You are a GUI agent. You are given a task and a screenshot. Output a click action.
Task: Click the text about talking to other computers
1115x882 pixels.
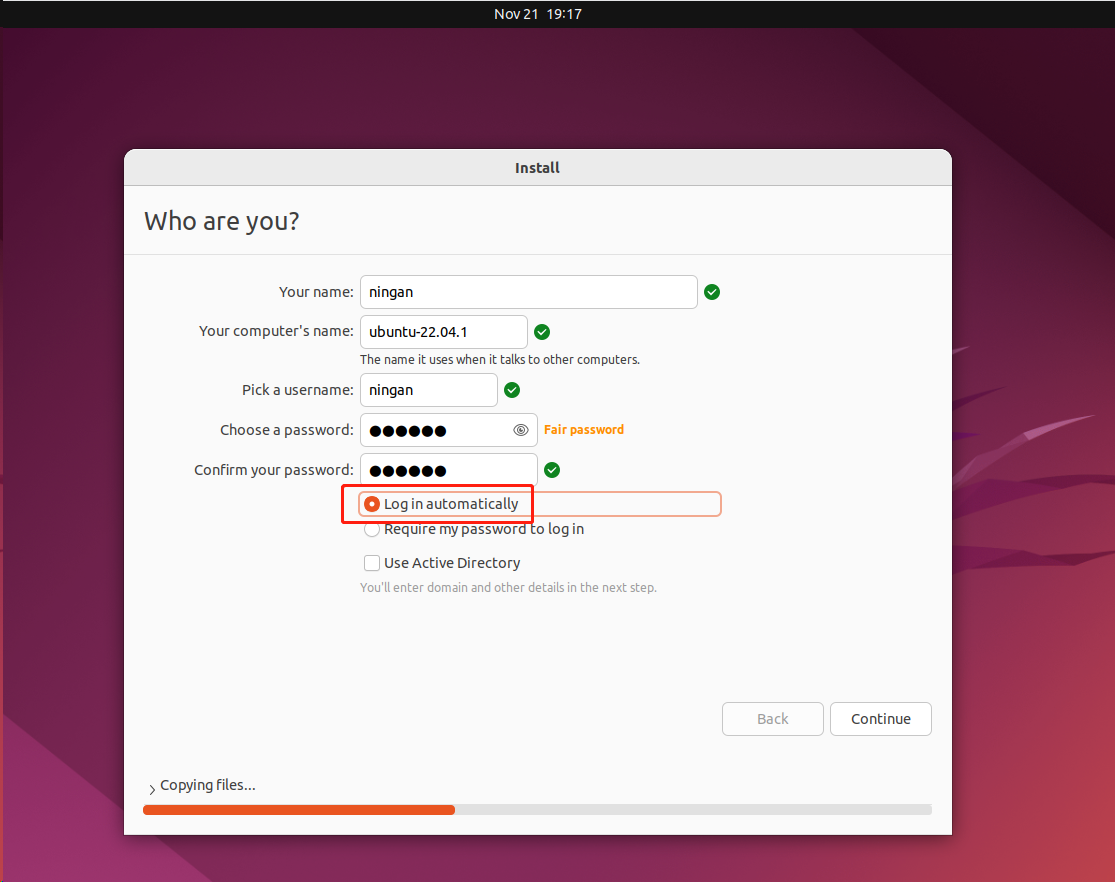pos(500,360)
